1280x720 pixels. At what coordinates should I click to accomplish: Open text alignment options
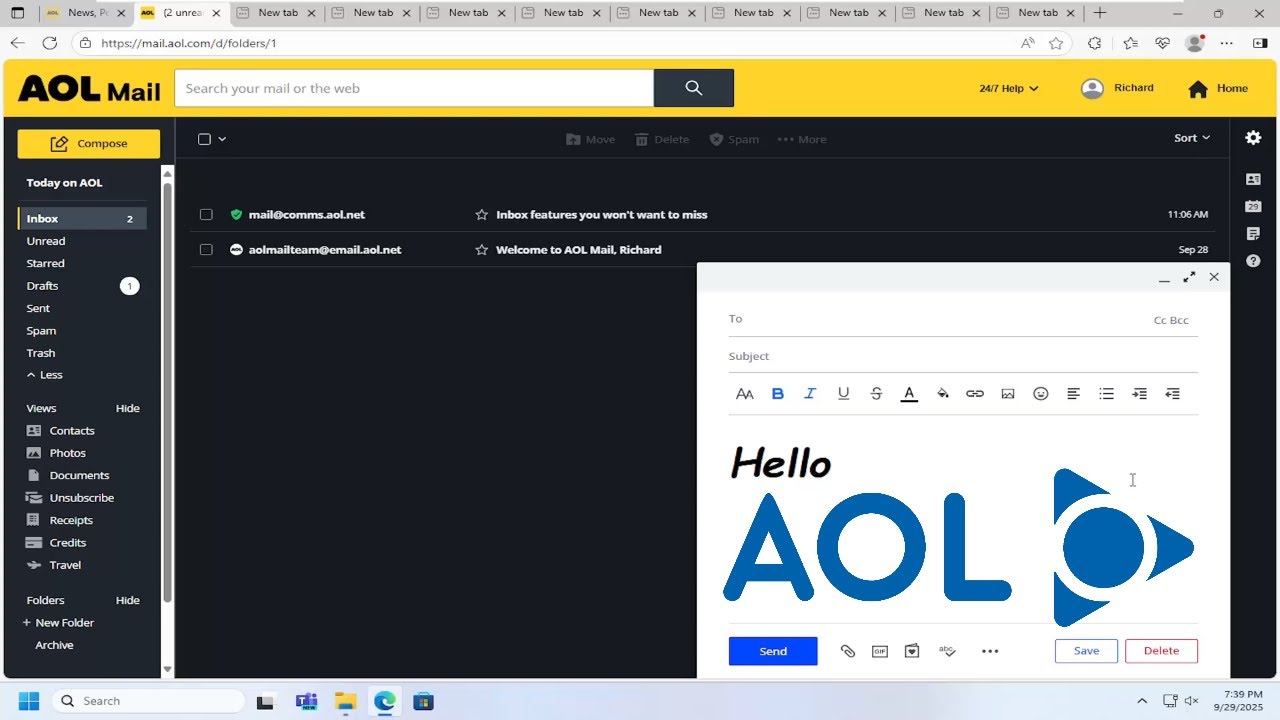click(1073, 394)
